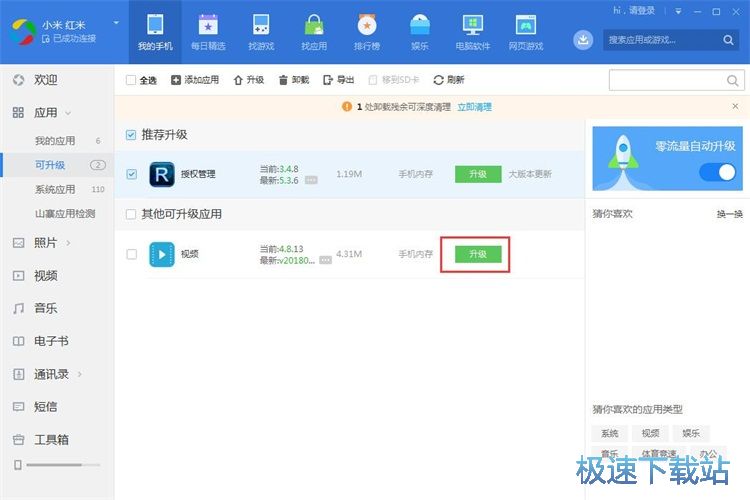Open the 排行榜 tab
This screenshot has width=750, height=500.
(x=367, y=32)
